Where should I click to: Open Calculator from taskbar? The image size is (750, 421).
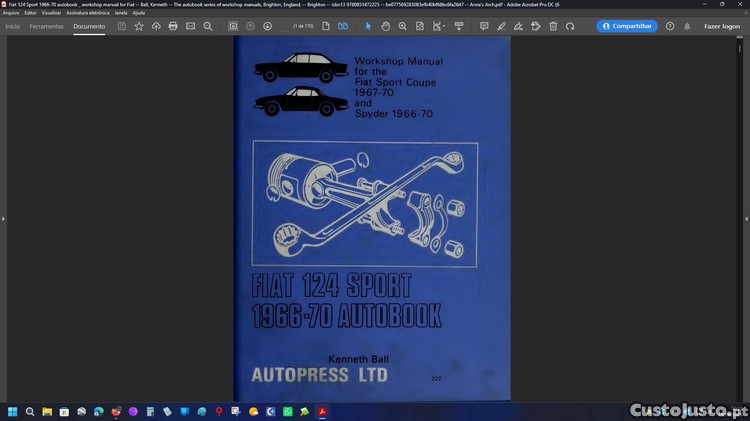click(150, 411)
